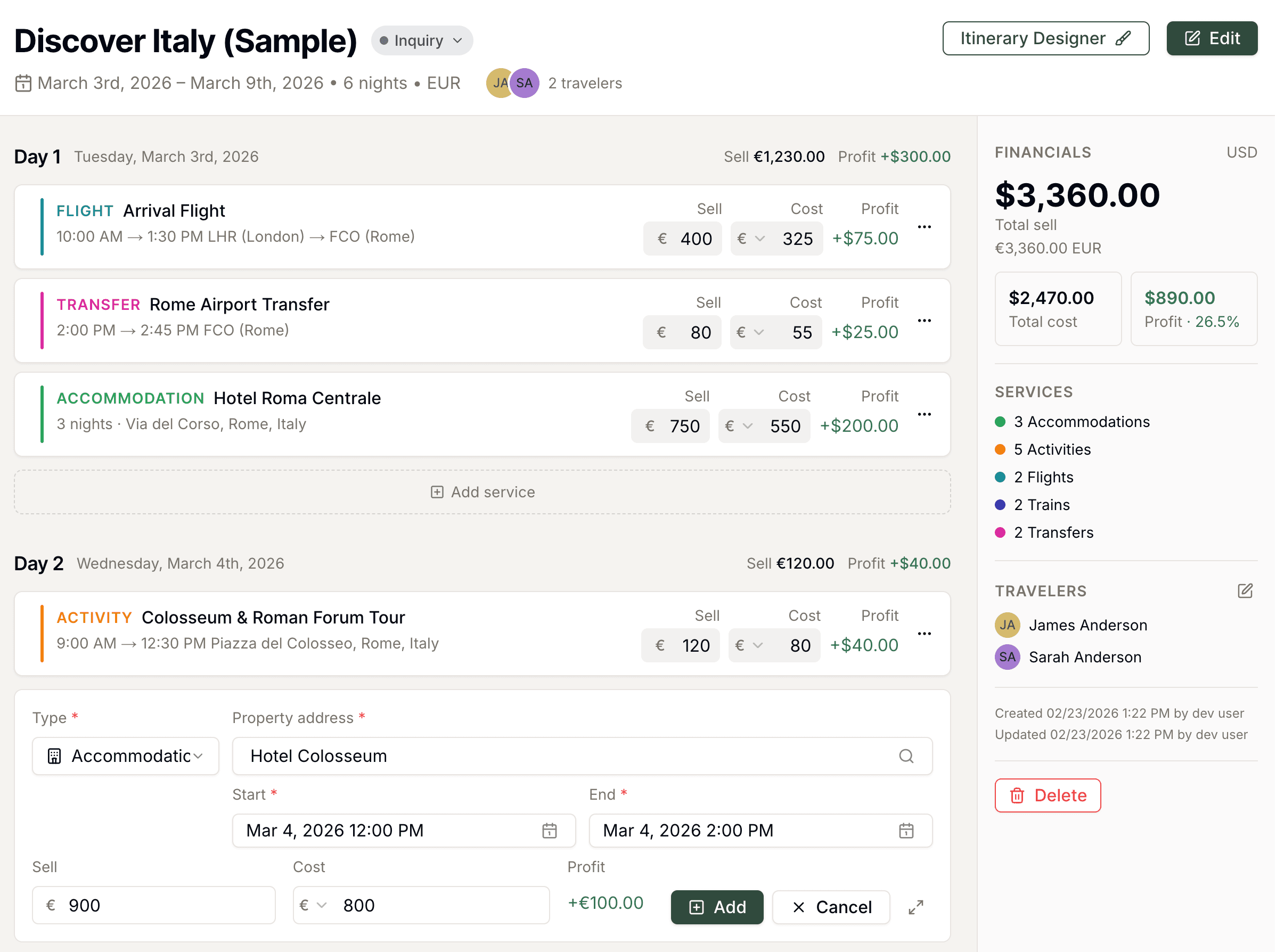
Task: Open the Start date calendar icon
Action: pos(549,831)
